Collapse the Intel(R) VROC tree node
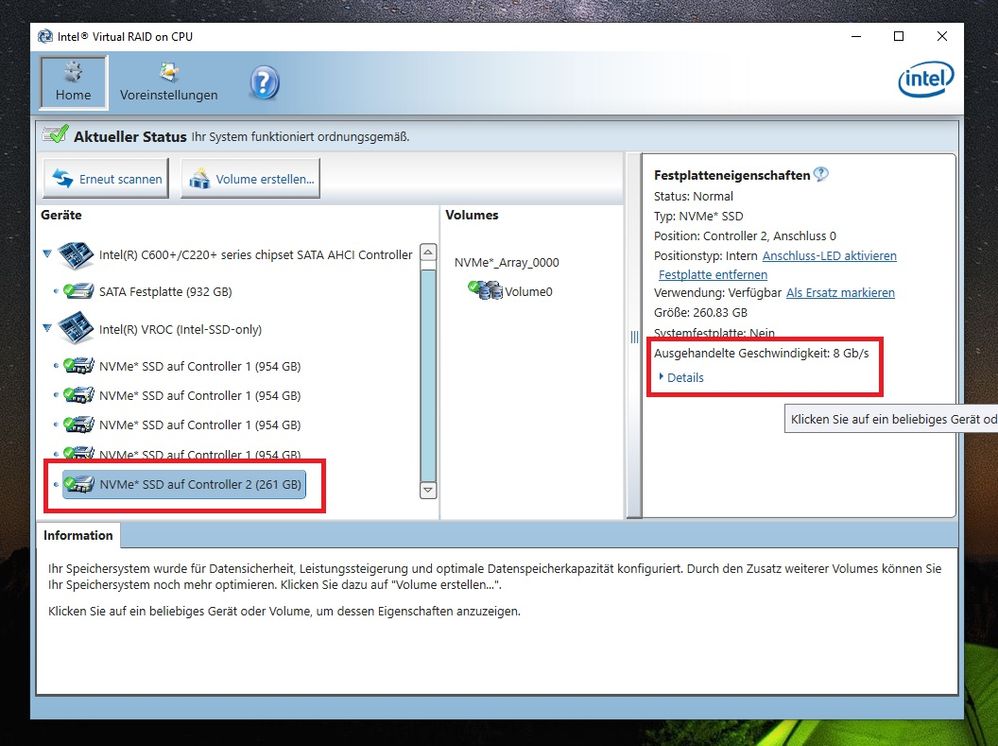The width and height of the screenshot is (998, 746). [x=47, y=328]
